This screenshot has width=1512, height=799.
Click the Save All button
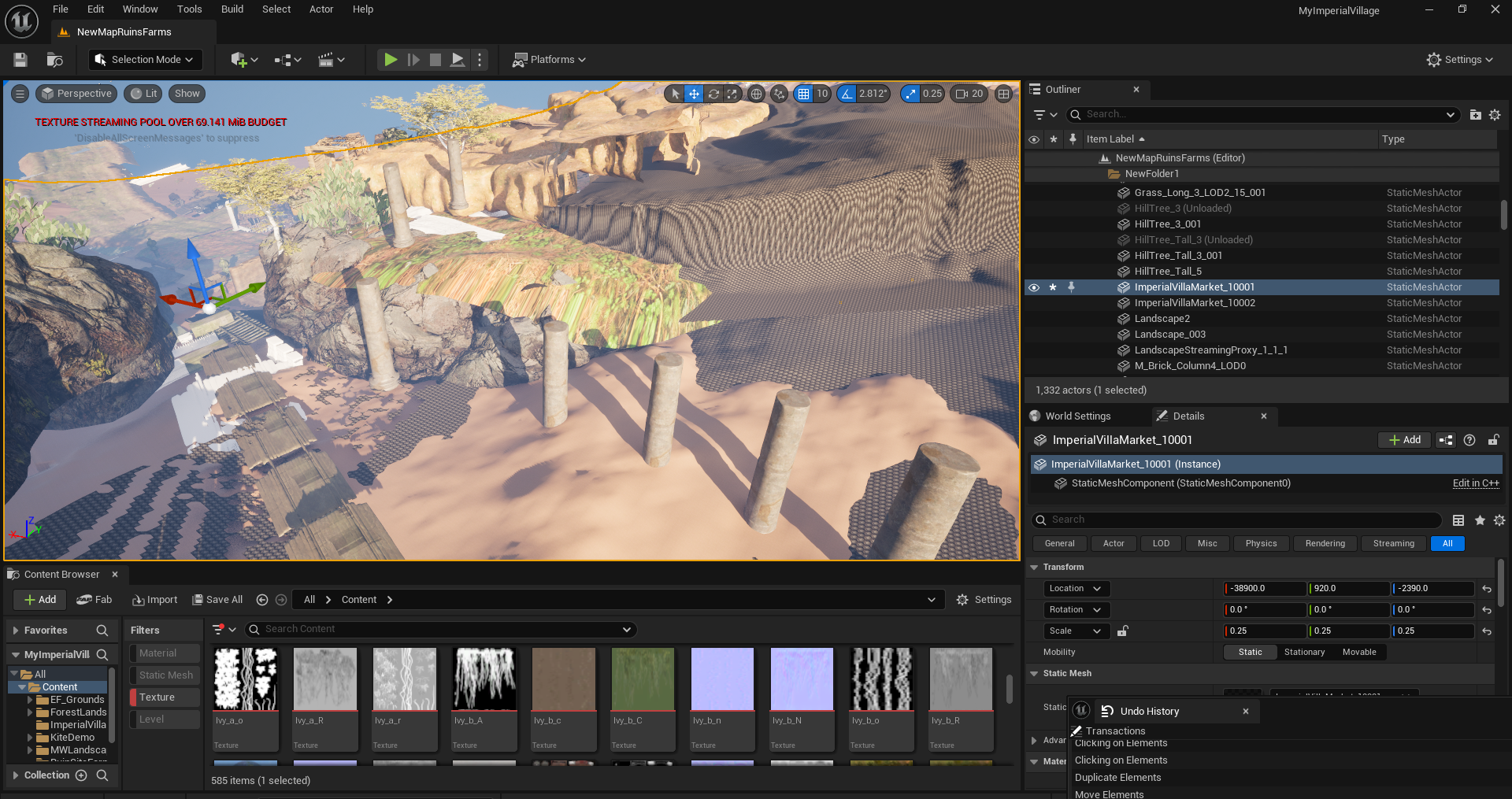click(x=217, y=600)
